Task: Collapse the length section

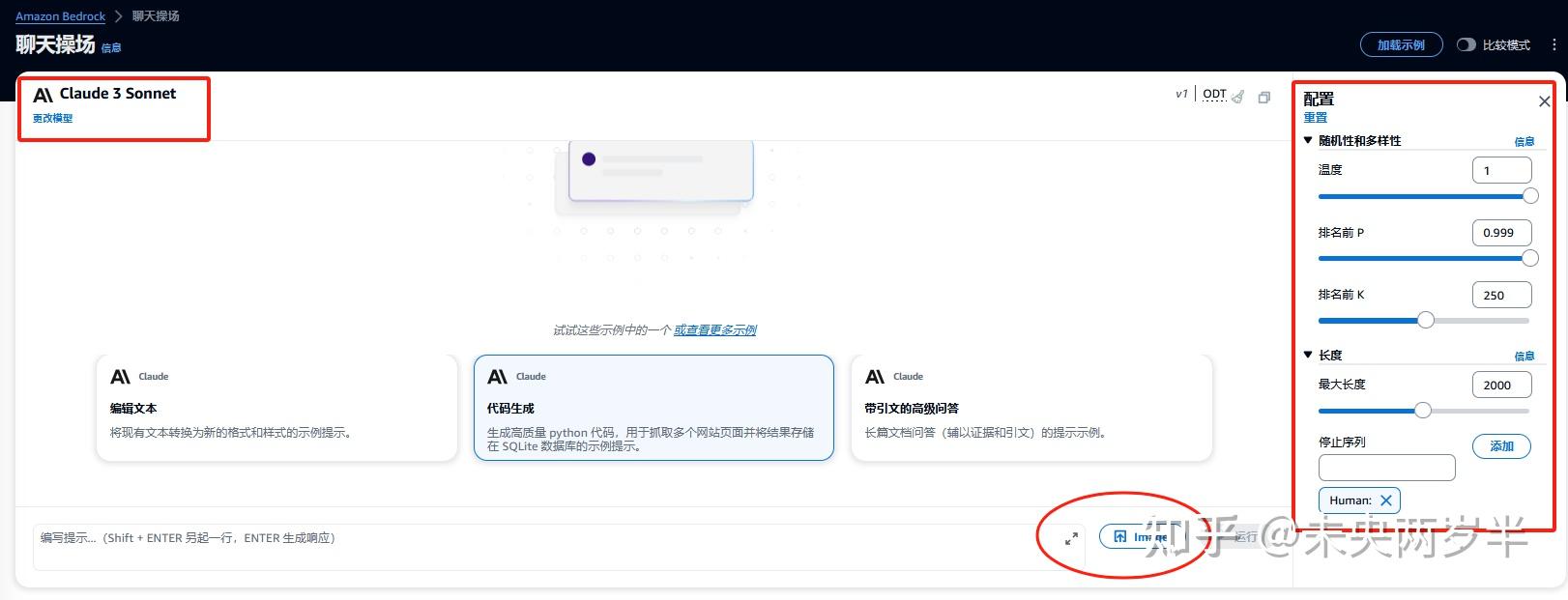Action: tap(1308, 355)
